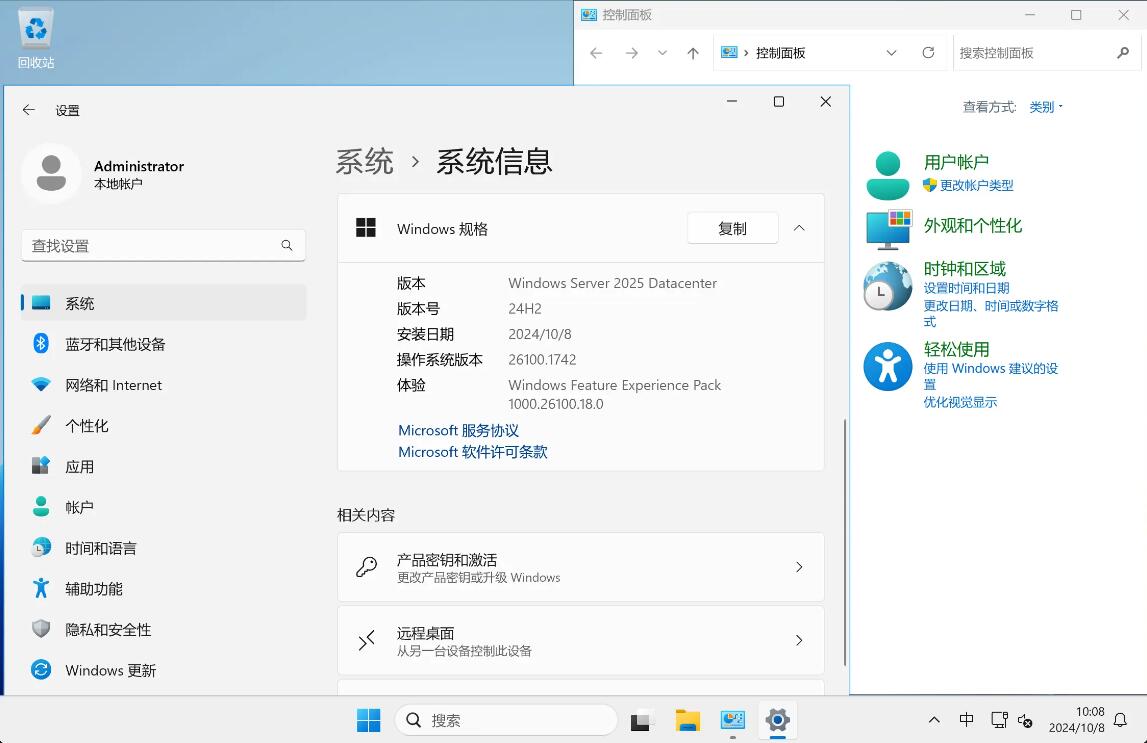
Task: Click the 查找设置 search field
Action: tap(163, 246)
